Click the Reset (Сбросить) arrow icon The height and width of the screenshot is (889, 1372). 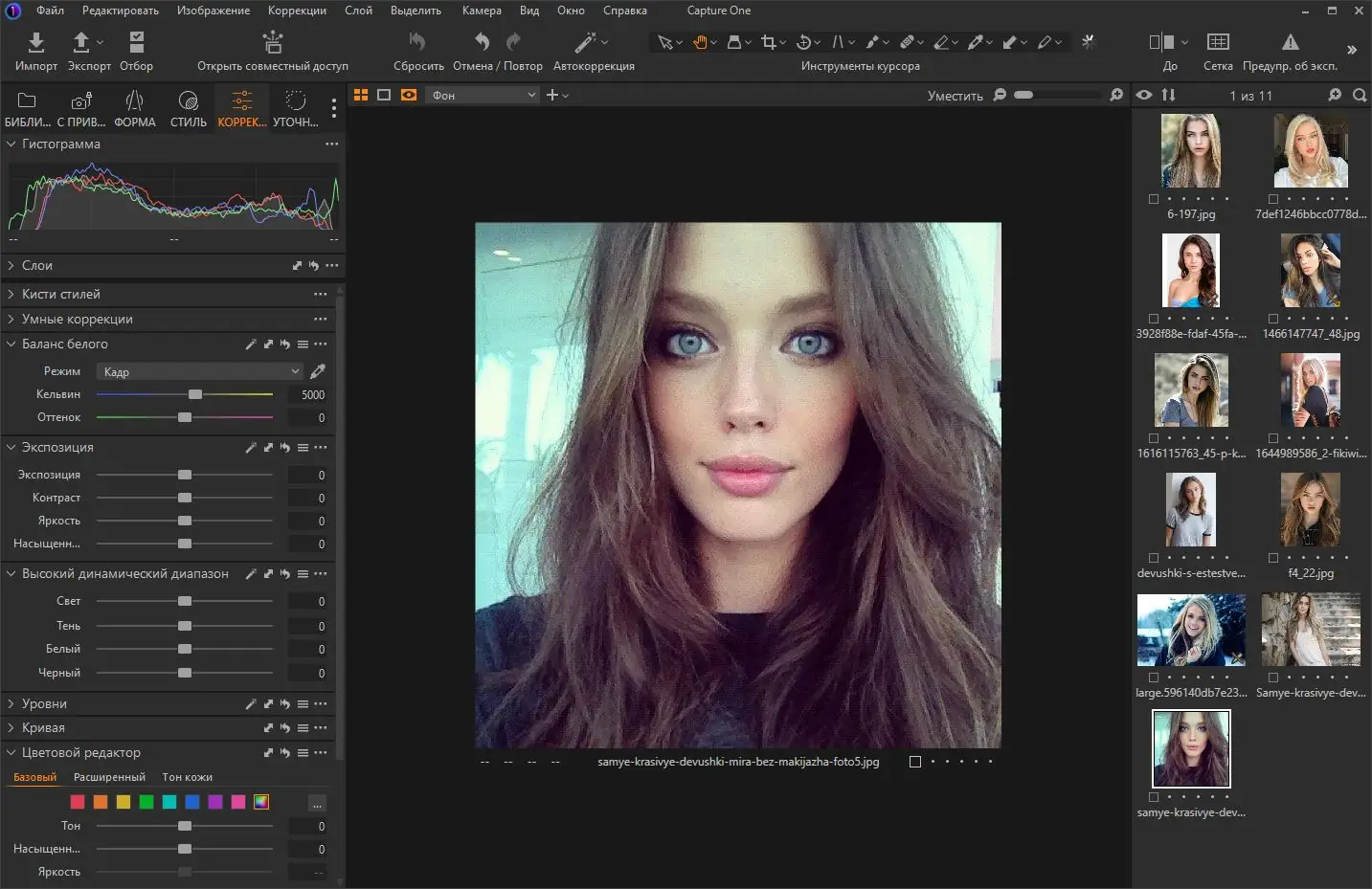click(x=417, y=42)
